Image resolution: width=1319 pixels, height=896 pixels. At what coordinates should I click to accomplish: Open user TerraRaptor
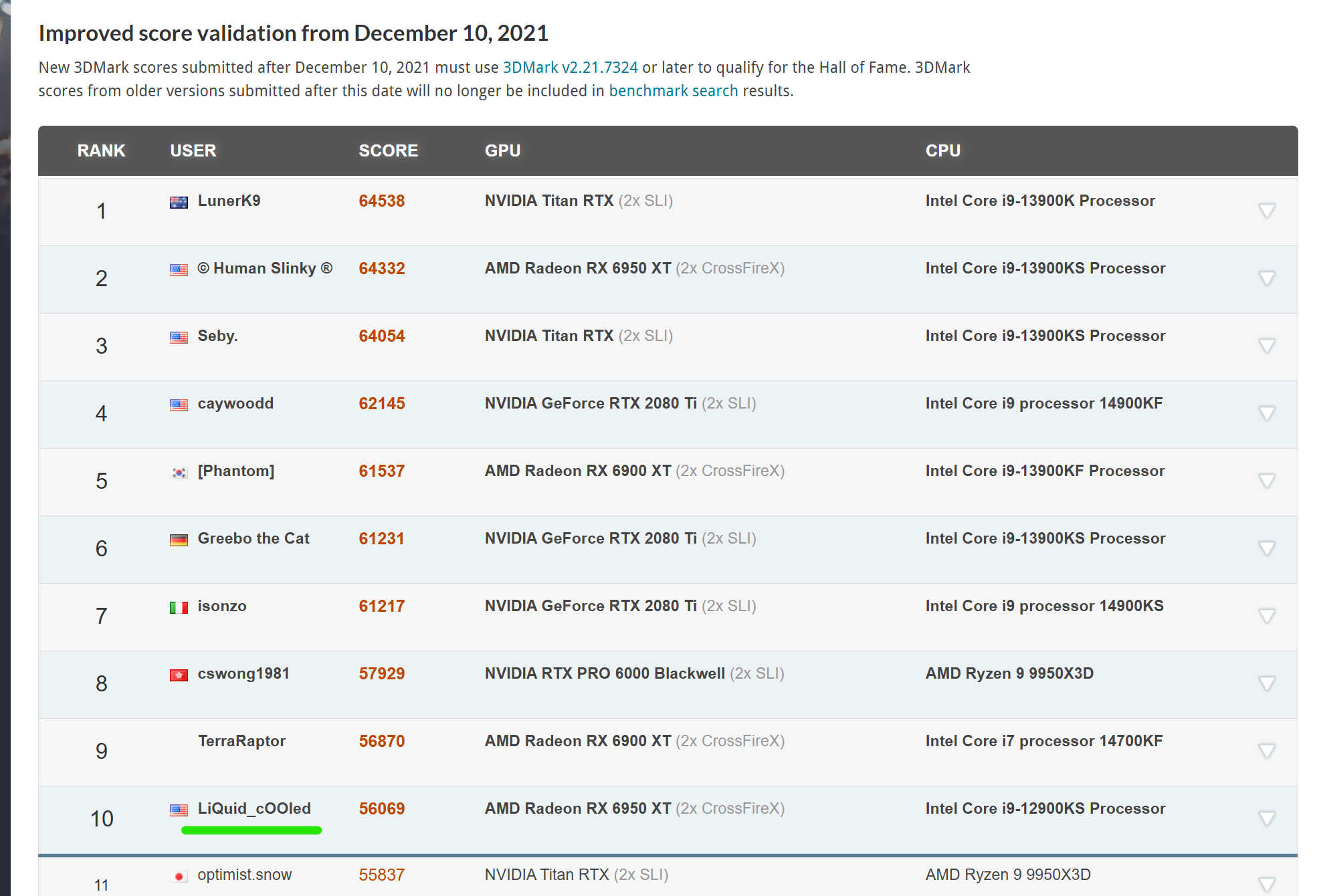tap(241, 741)
